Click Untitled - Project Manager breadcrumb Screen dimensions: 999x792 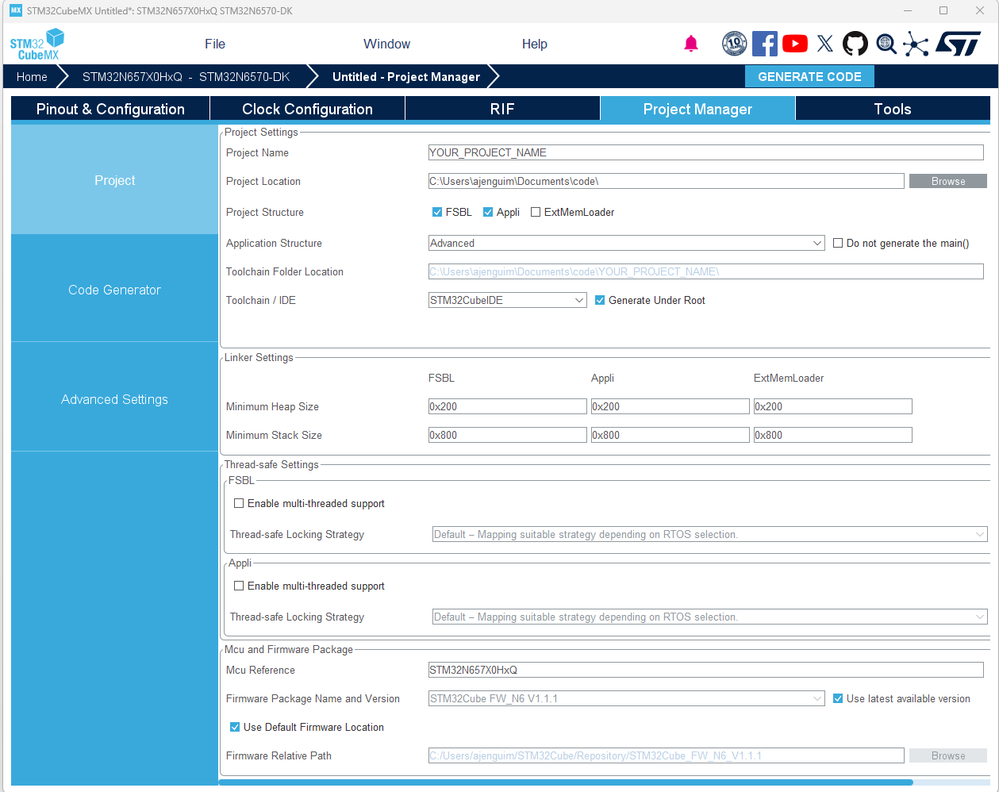pyautogui.click(x=406, y=76)
